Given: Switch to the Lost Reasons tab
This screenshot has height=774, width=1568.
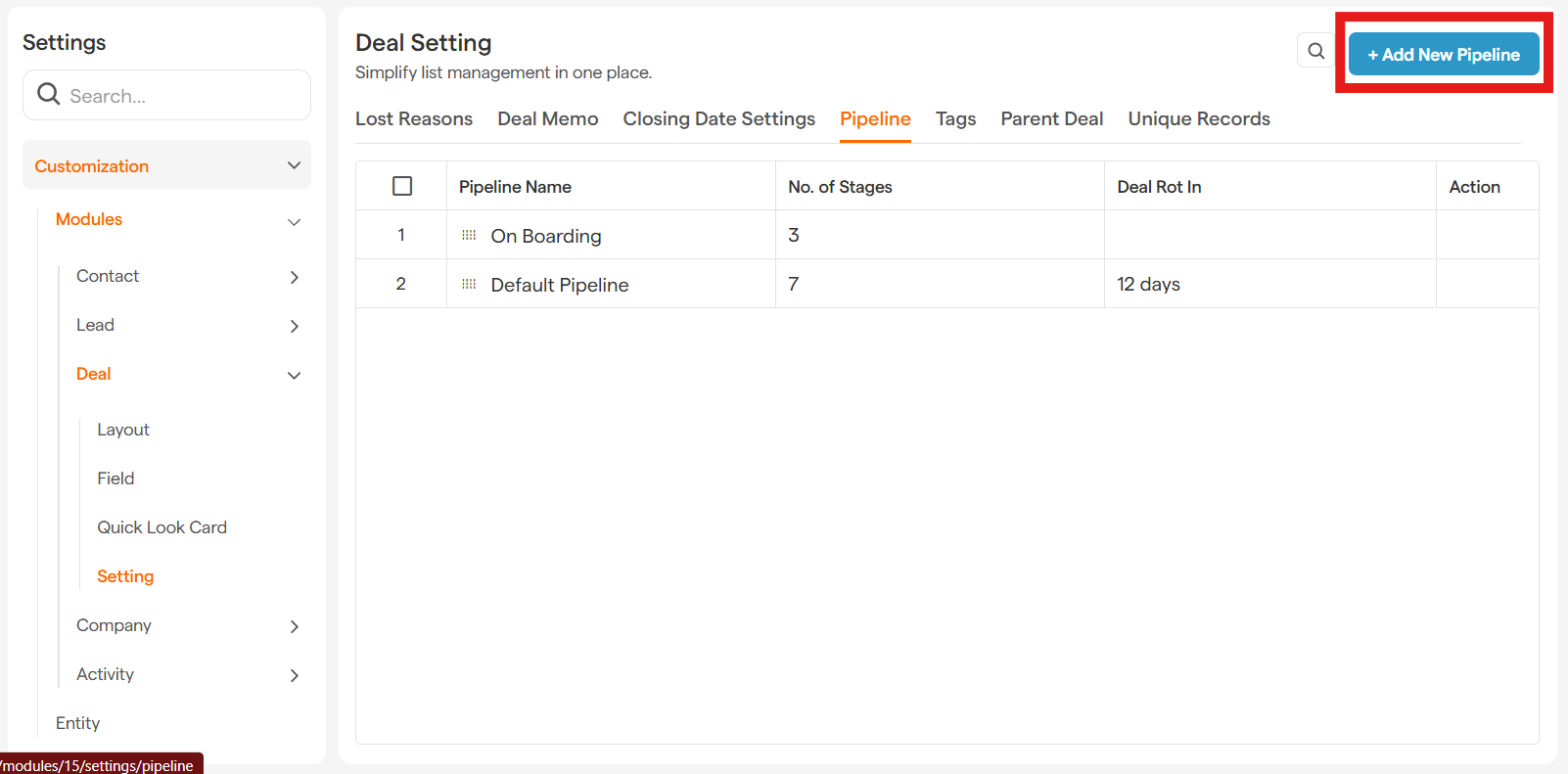Looking at the screenshot, I should tap(413, 119).
